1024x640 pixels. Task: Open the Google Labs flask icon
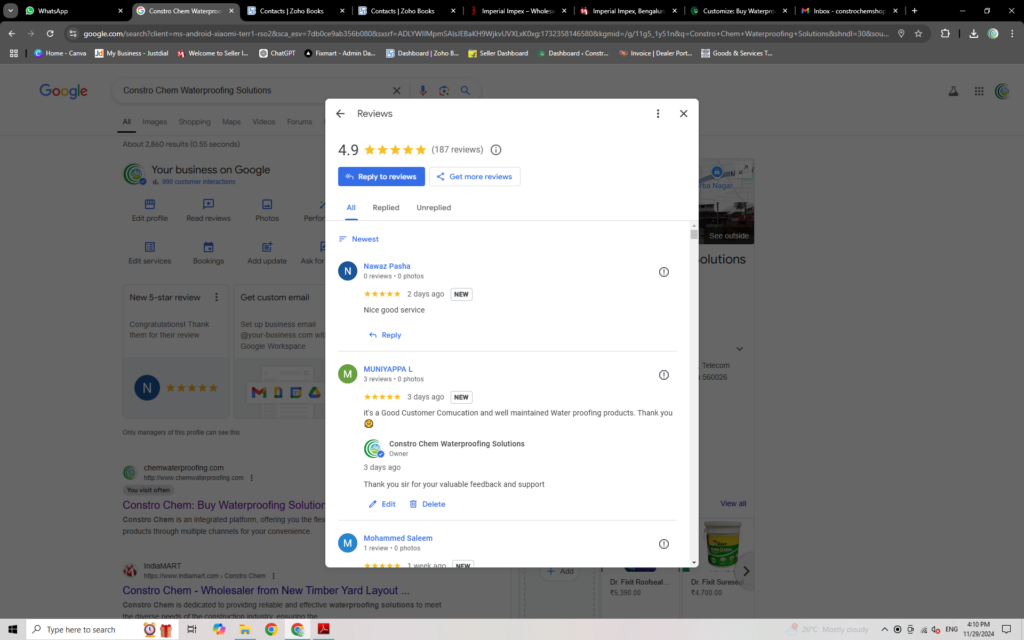[x=953, y=91]
